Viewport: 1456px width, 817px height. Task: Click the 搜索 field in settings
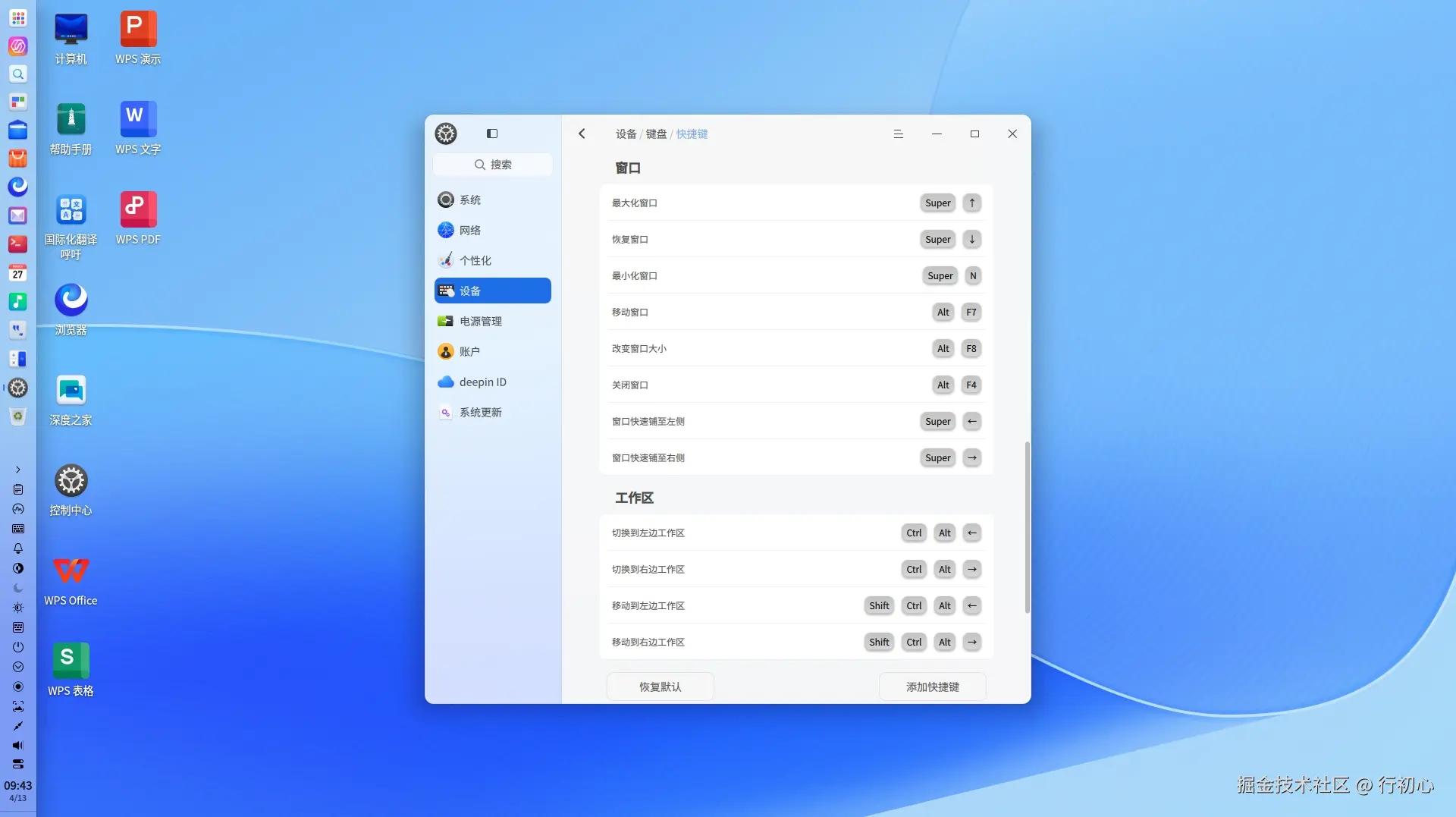(x=493, y=164)
